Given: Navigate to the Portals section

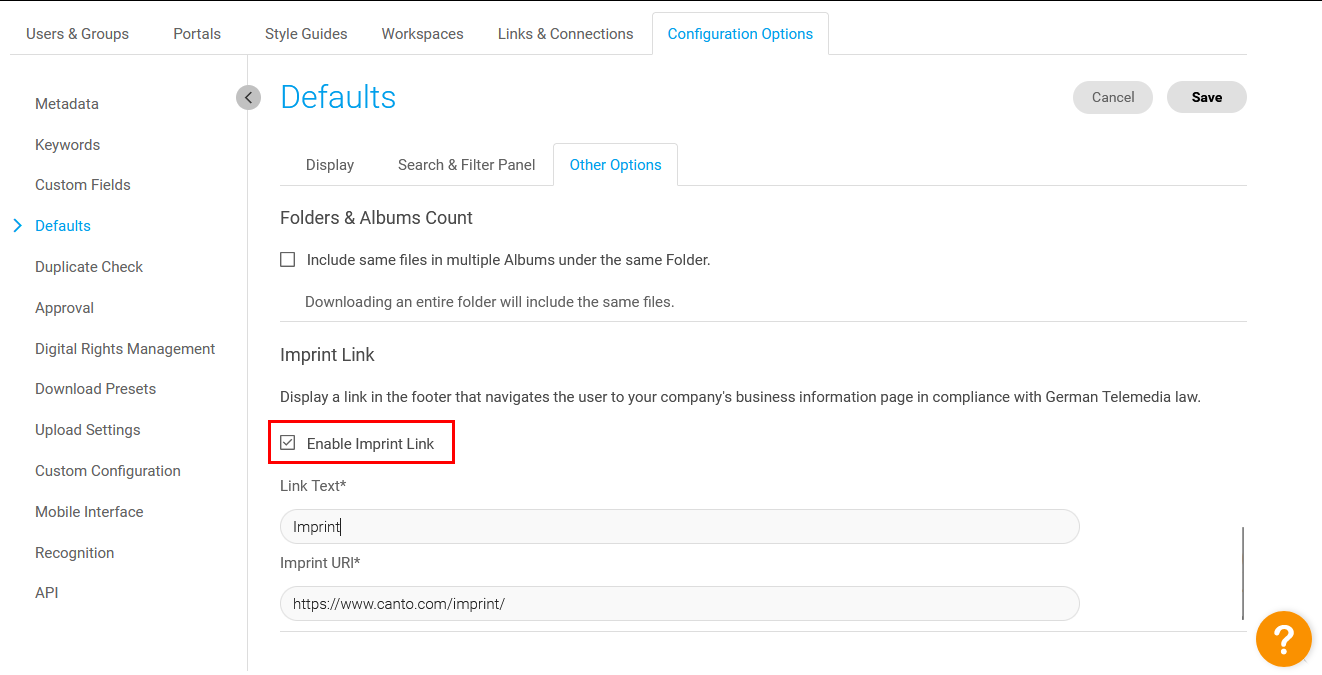Looking at the screenshot, I should point(196,33).
